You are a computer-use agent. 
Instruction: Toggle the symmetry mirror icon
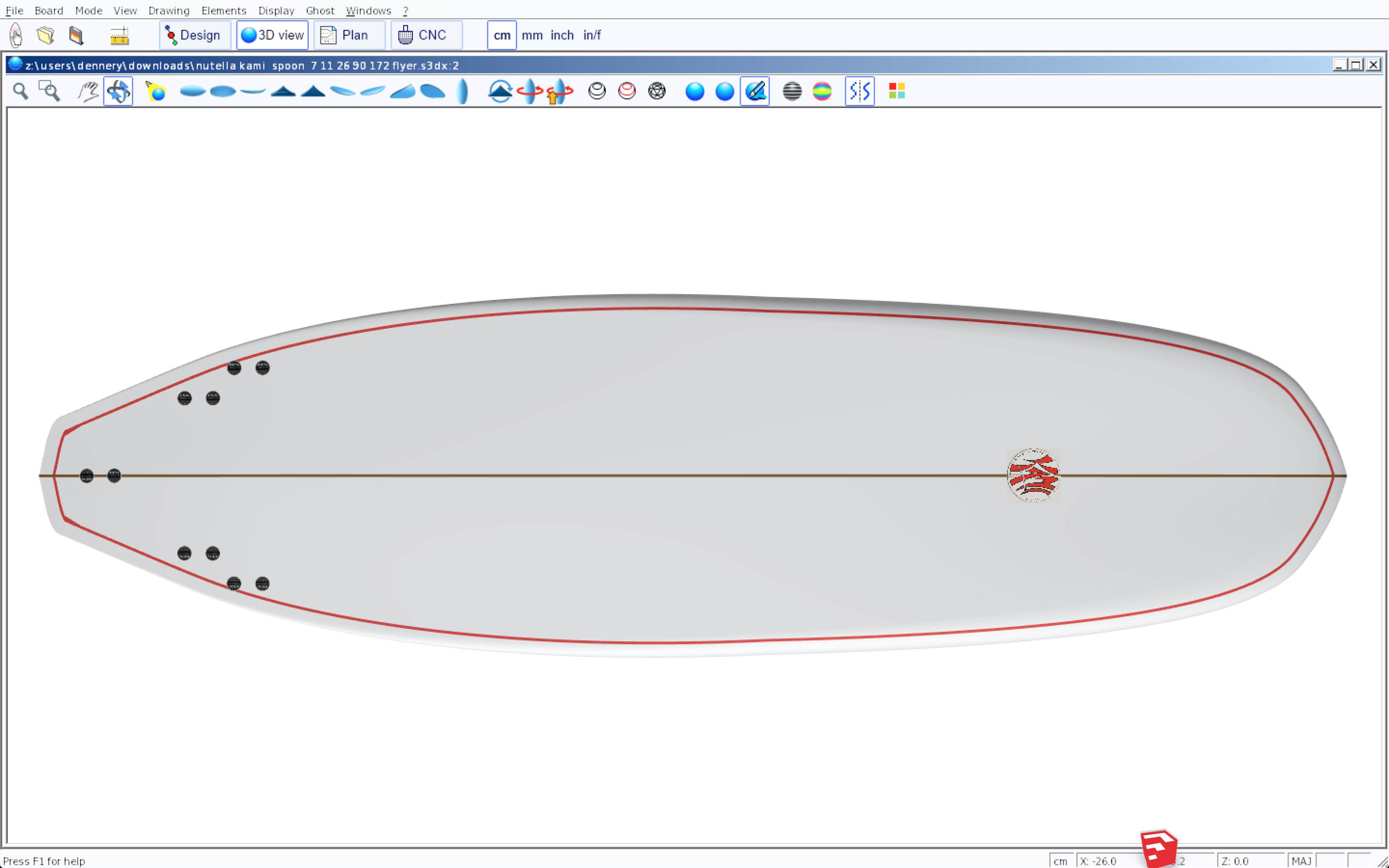click(x=859, y=91)
